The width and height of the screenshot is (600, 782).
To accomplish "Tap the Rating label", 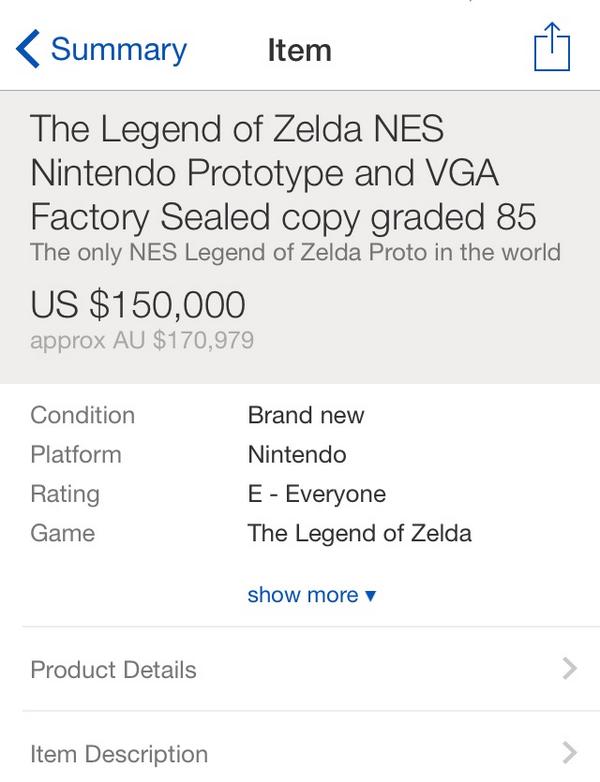I will (x=65, y=493).
